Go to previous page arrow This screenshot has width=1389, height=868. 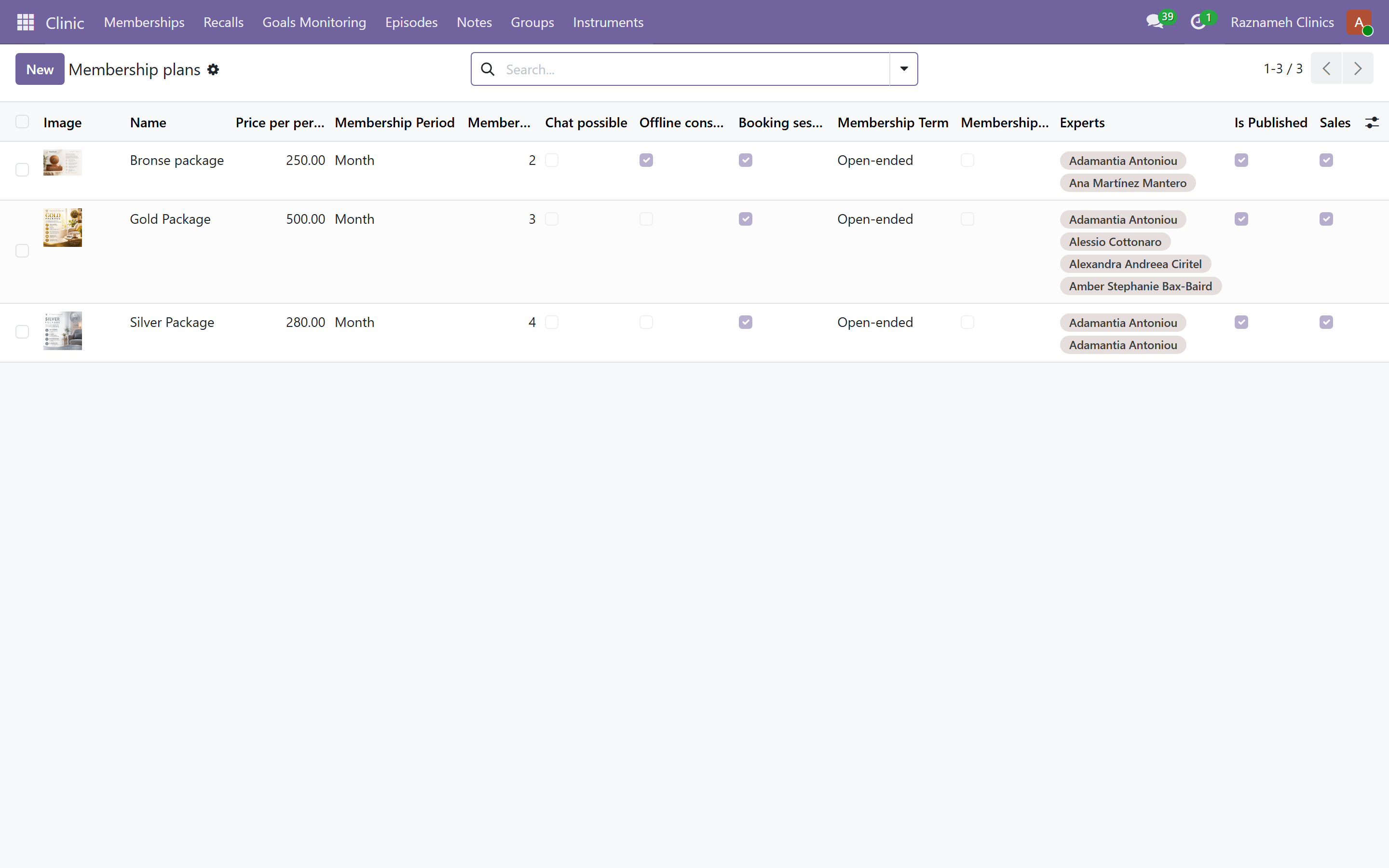(1326, 68)
